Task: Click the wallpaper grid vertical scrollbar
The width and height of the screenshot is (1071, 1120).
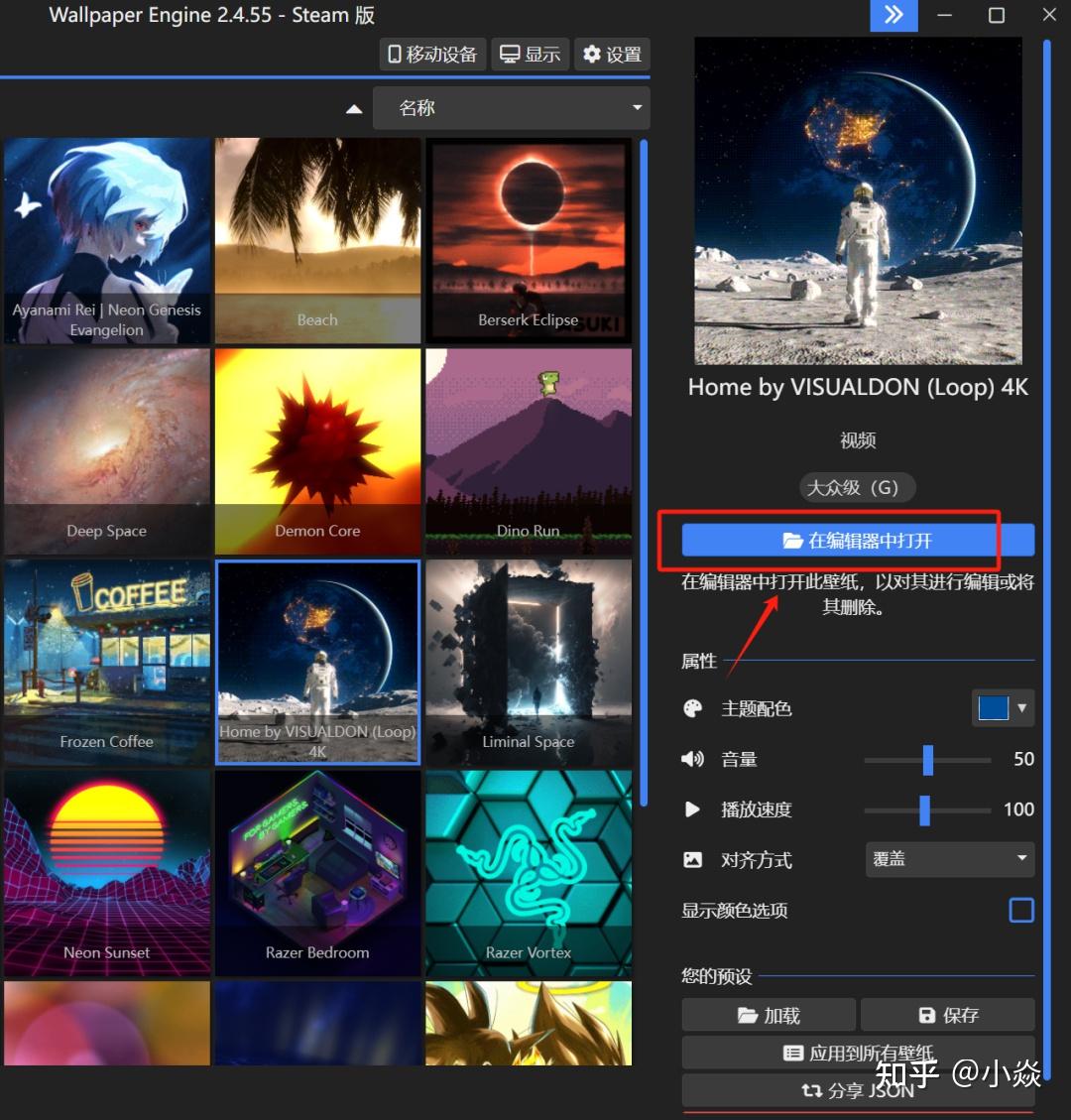Action: [644, 471]
